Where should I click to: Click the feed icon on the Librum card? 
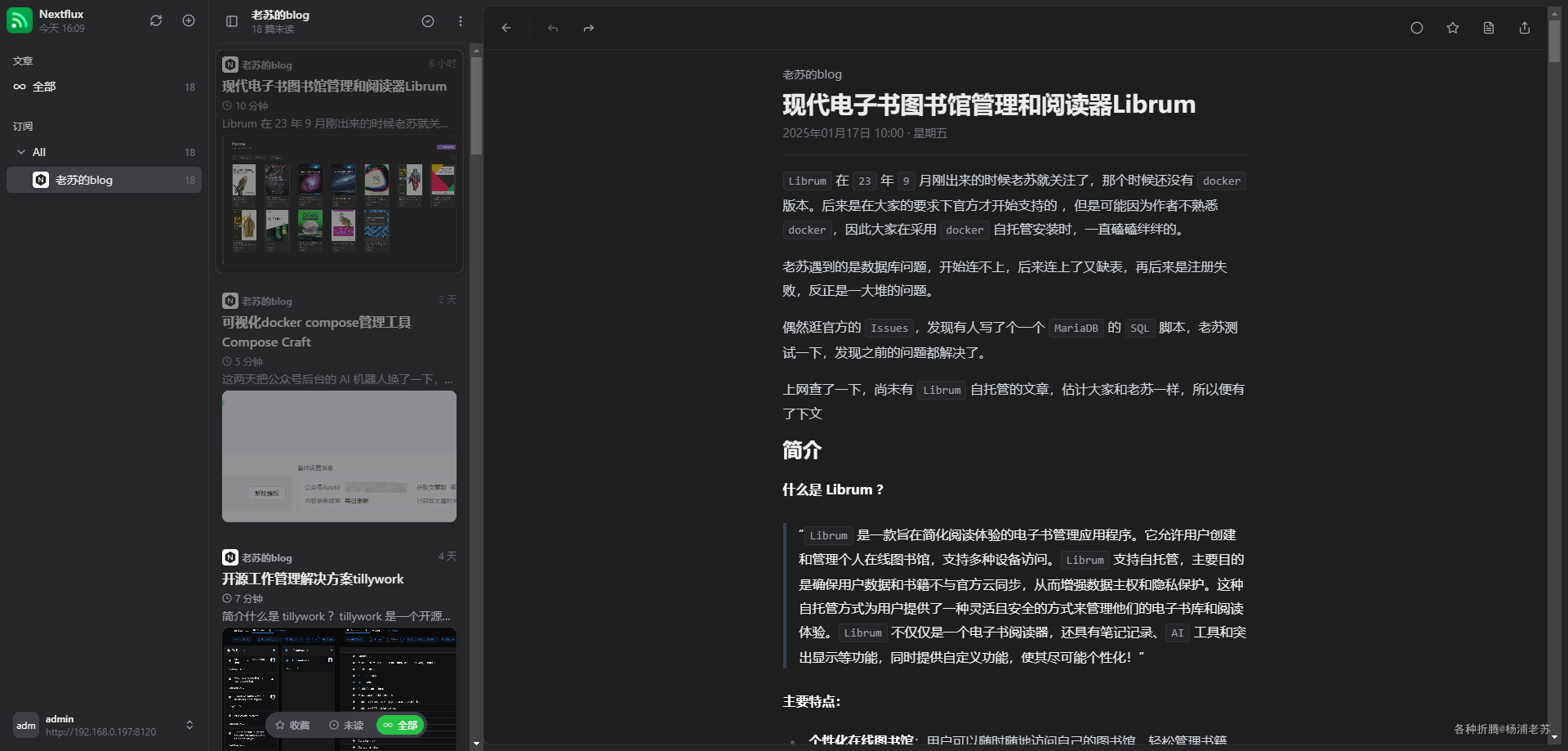point(230,65)
